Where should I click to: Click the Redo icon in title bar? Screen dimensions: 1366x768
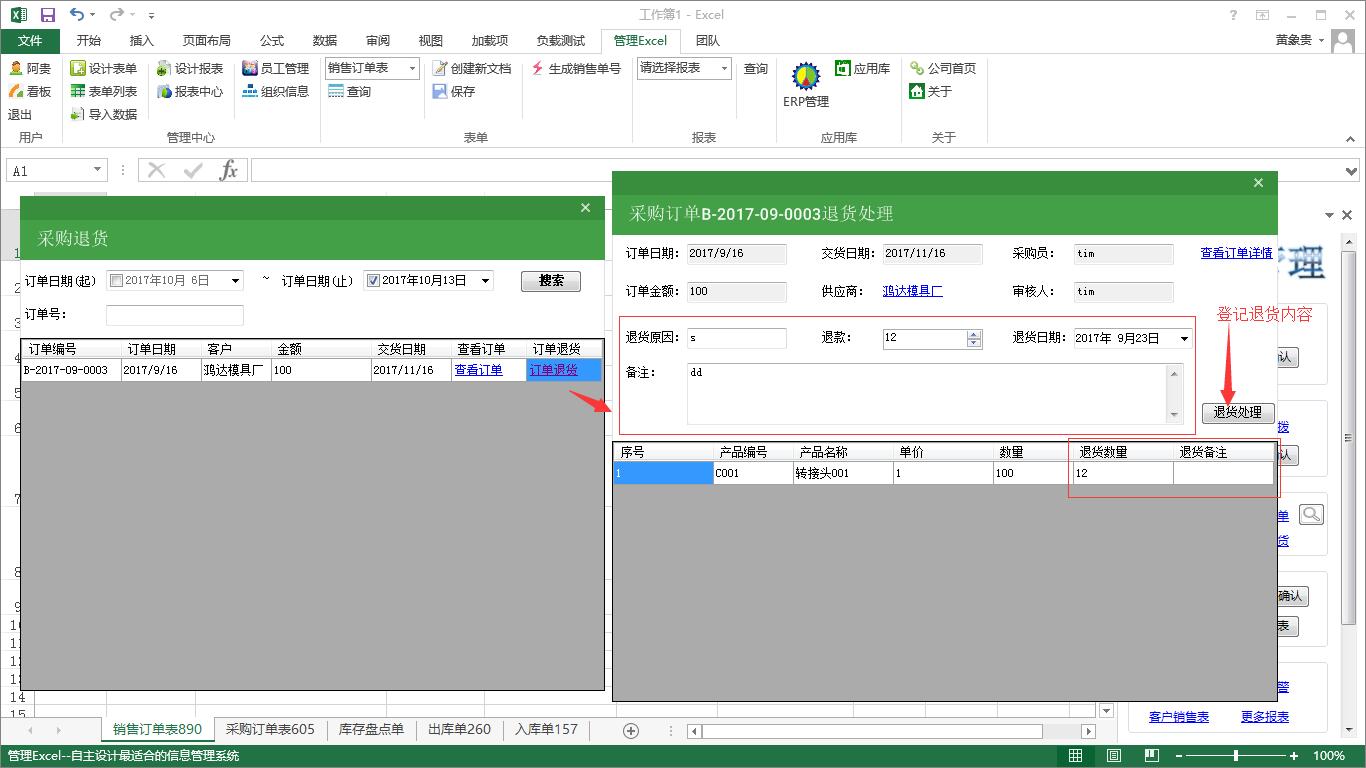(117, 15)
